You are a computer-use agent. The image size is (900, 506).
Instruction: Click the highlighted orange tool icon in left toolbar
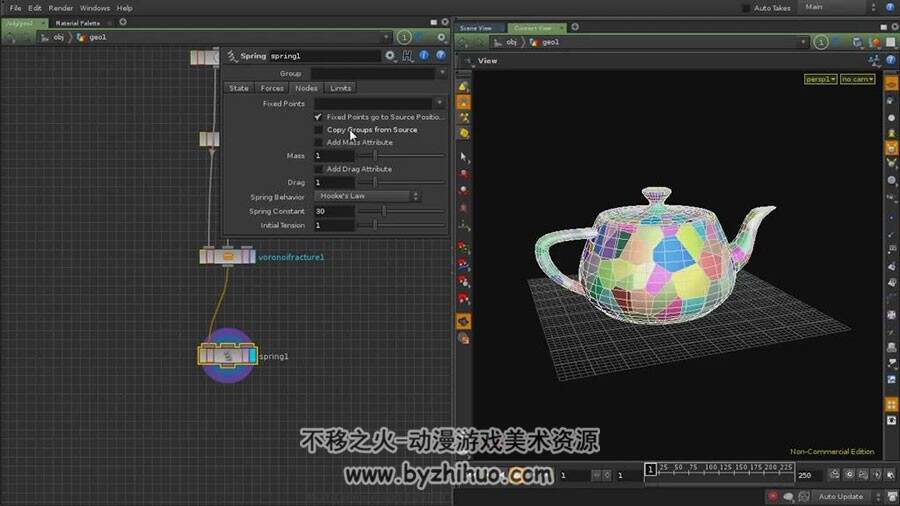click(x=464, y=103)
